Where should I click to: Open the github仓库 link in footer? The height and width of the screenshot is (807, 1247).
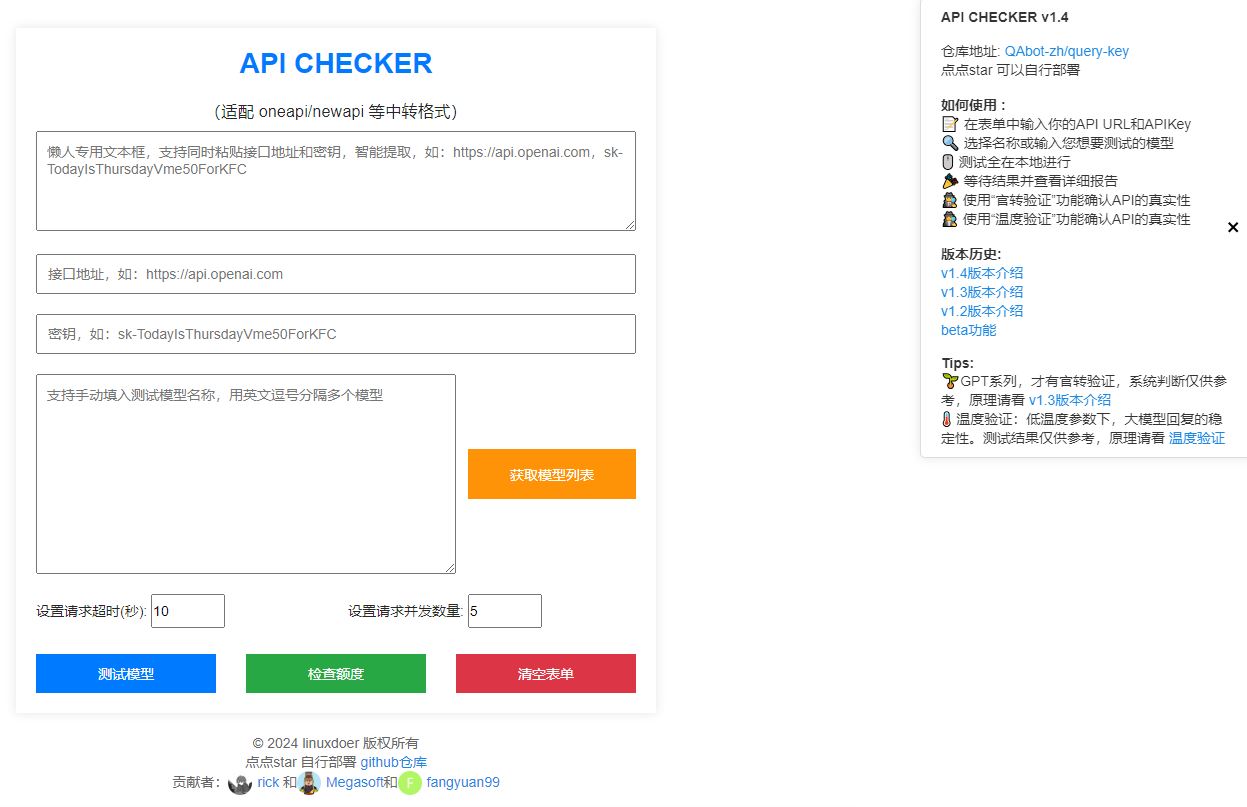pyautogui.click(x=394, y=762)
